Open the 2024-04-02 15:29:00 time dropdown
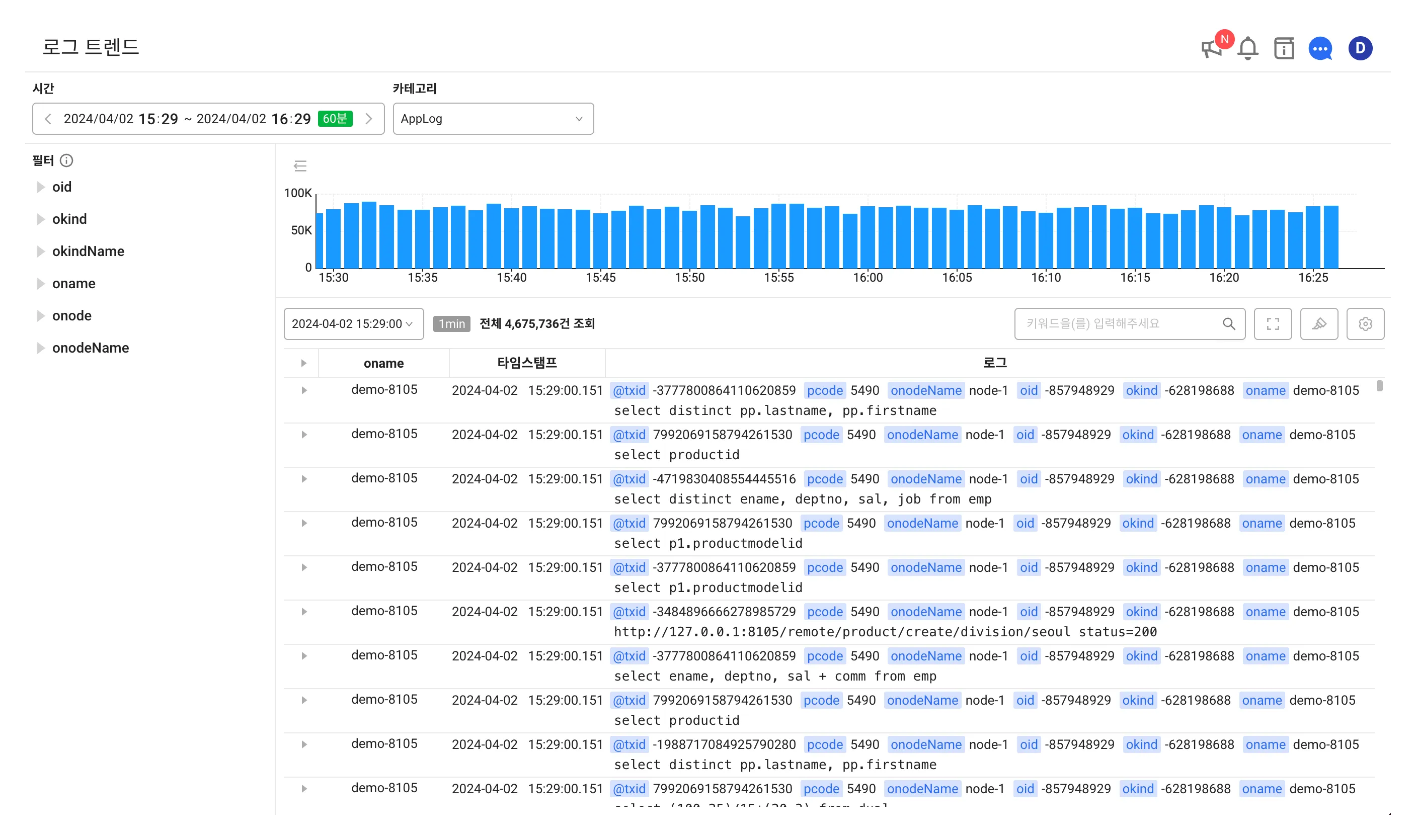Screen dimensions: 1416x840 click(353, 324)
